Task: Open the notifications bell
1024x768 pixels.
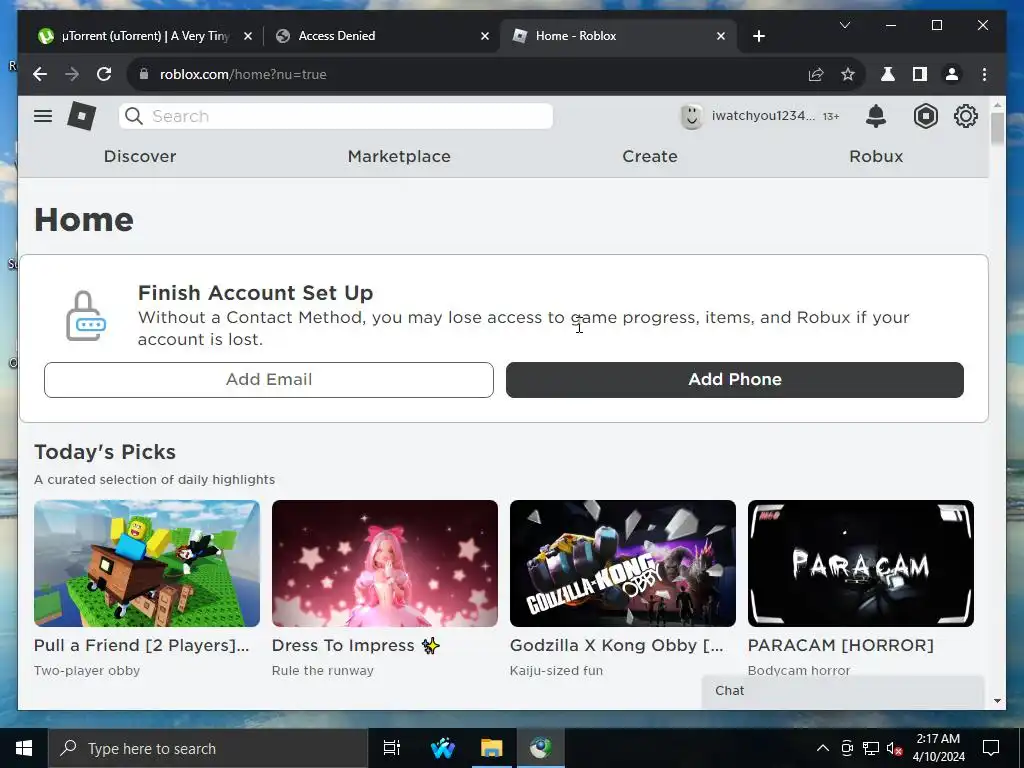Action: 876,116
